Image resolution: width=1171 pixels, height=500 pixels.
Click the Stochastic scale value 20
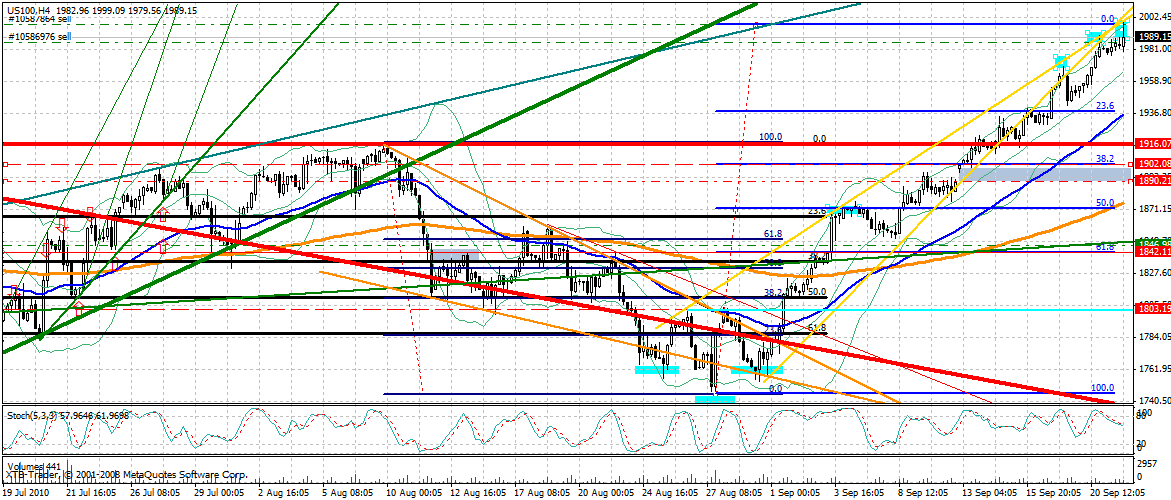pos(1142,443)
